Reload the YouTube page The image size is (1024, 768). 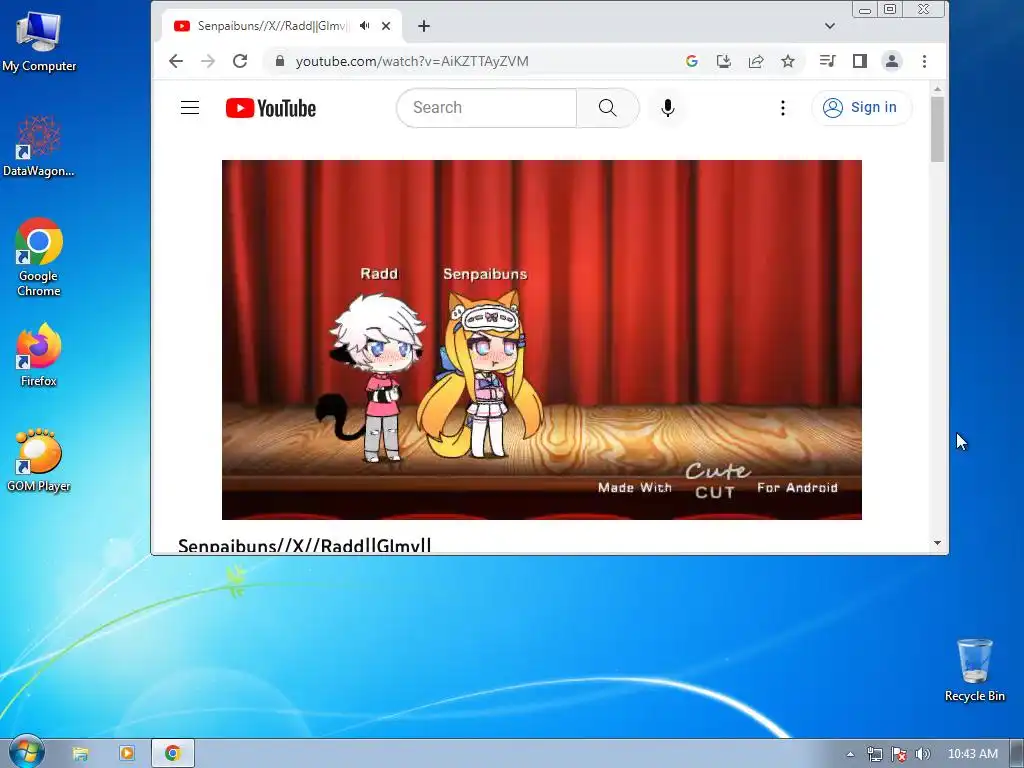(x=240, y=61)
